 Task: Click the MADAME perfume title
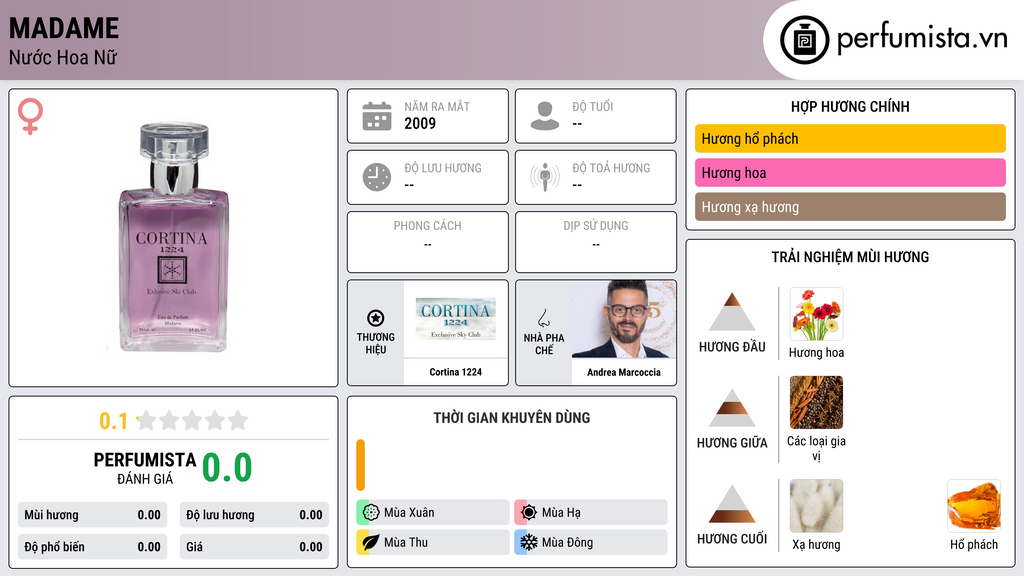pos(64,28)
